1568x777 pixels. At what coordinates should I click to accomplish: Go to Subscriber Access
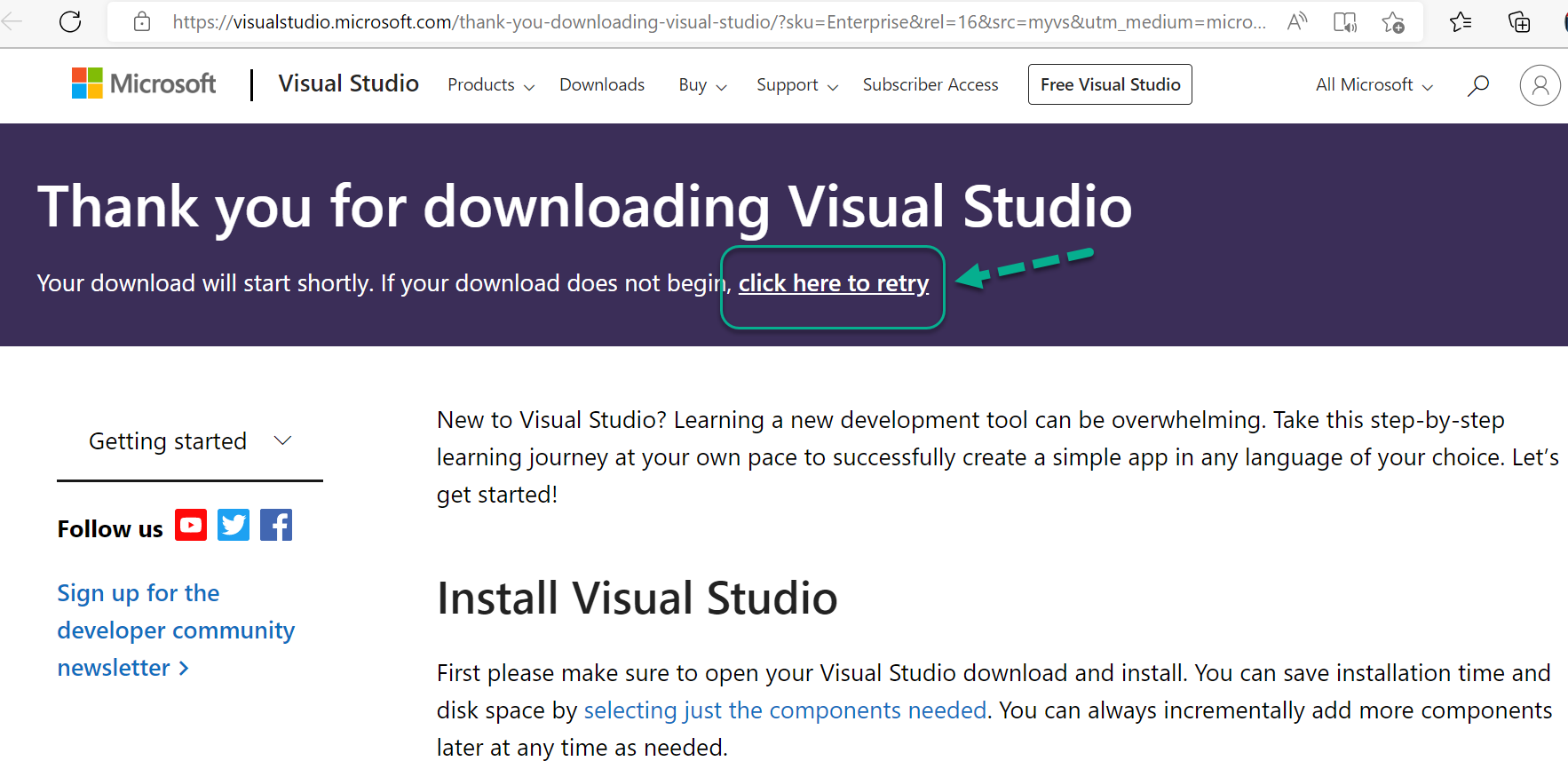[x=931, y=85]
